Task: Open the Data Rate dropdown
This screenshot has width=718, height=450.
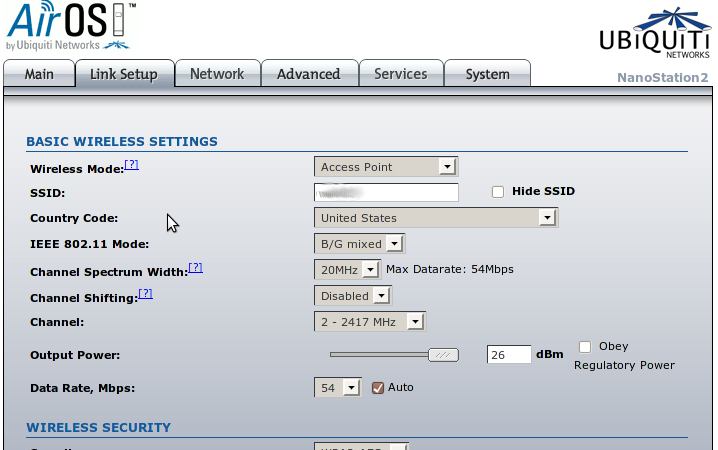Action: [338, 388]
